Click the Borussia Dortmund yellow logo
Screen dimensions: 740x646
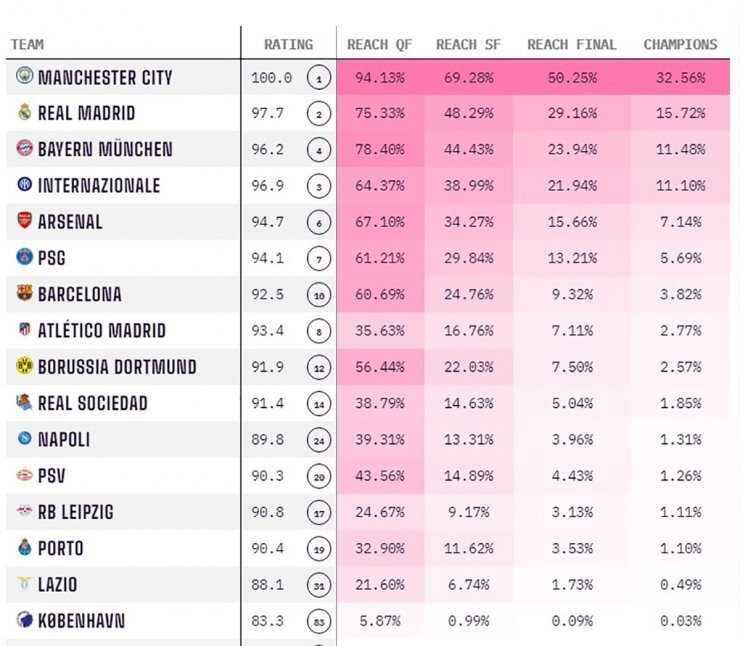(25, 366)
